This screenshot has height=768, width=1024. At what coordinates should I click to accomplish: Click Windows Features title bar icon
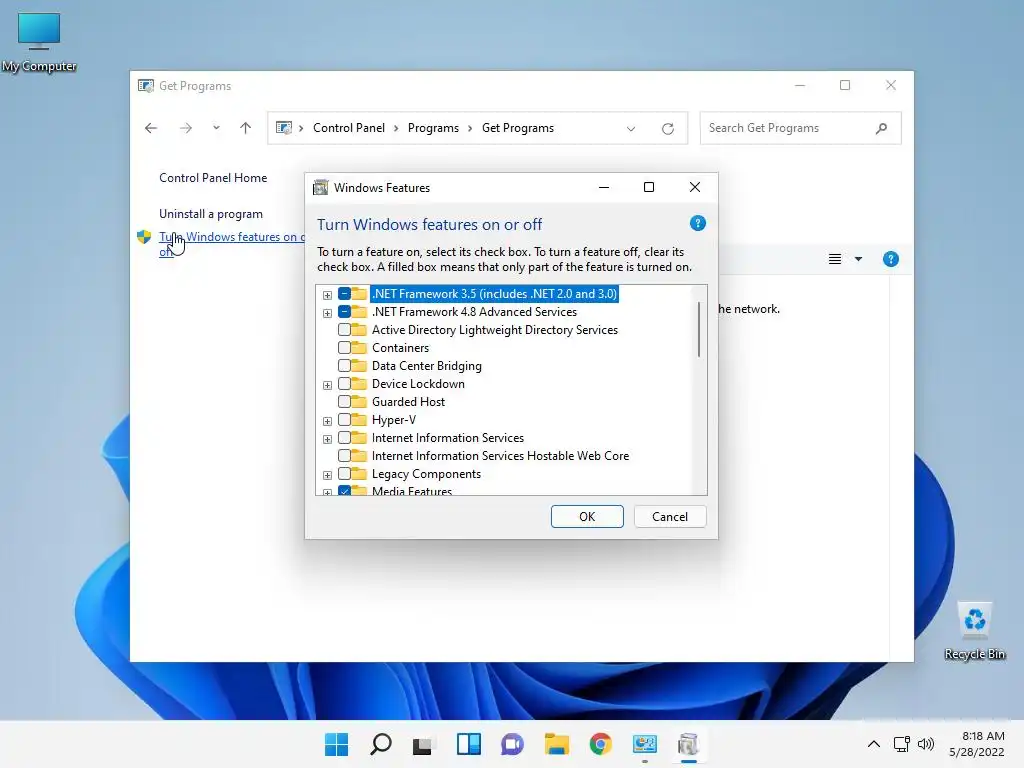click(x=321, y=188)
